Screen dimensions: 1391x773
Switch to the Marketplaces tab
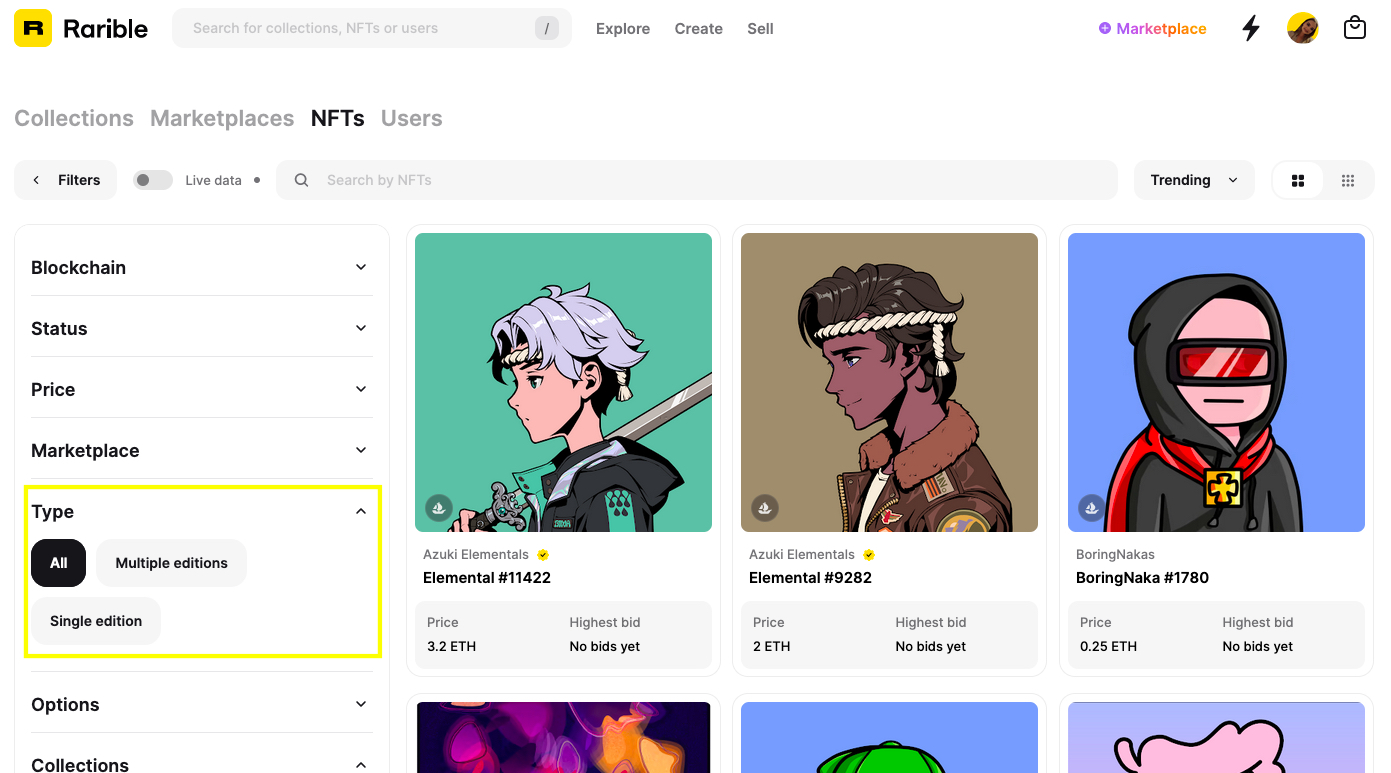click(222, 118)
